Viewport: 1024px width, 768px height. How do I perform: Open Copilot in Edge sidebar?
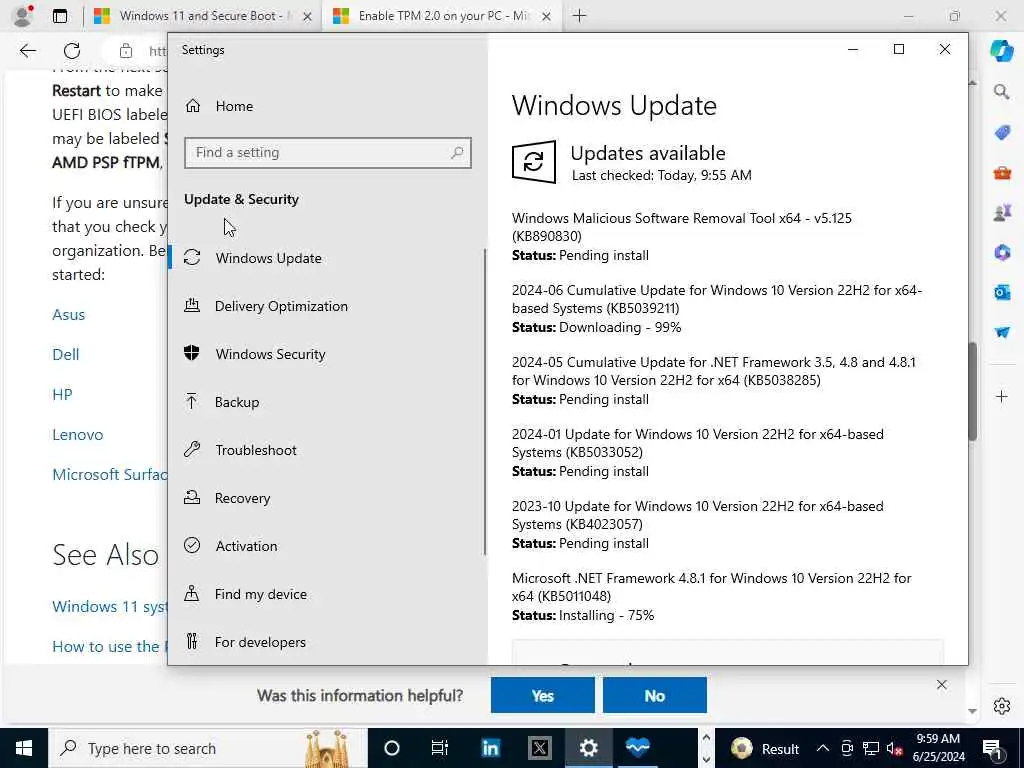(1001, 51)
